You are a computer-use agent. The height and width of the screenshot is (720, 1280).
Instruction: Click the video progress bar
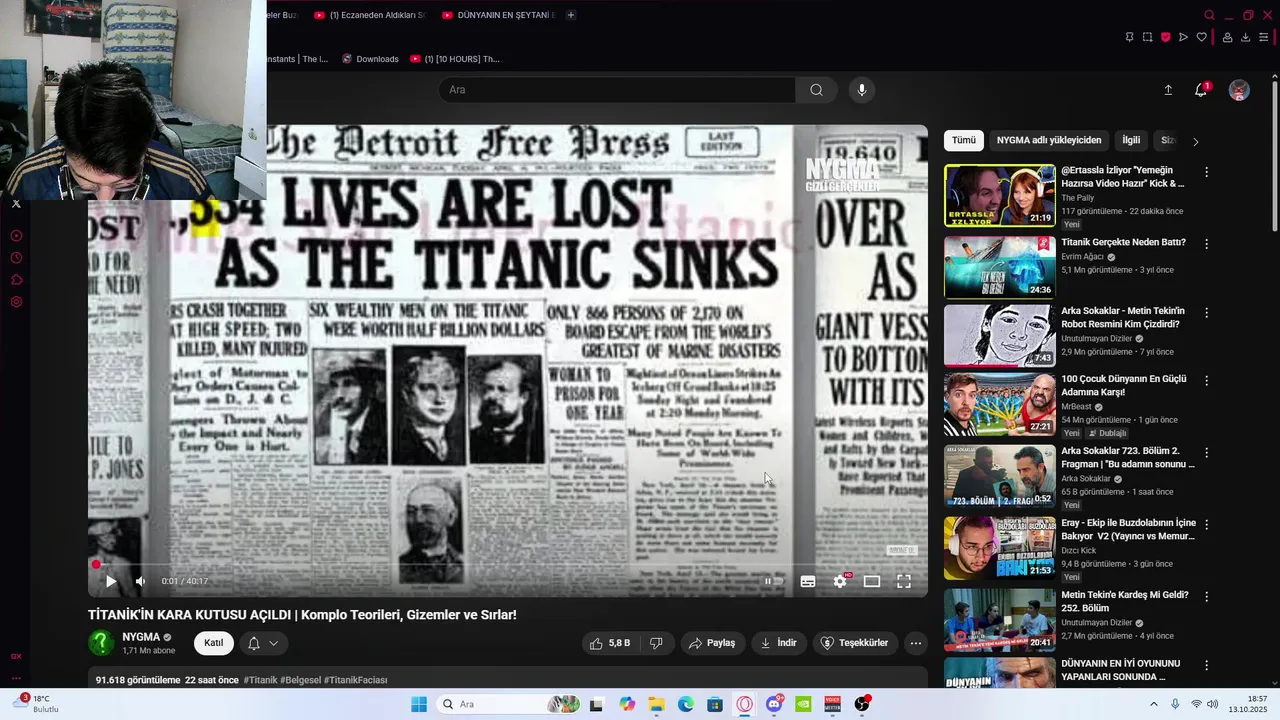508,565
